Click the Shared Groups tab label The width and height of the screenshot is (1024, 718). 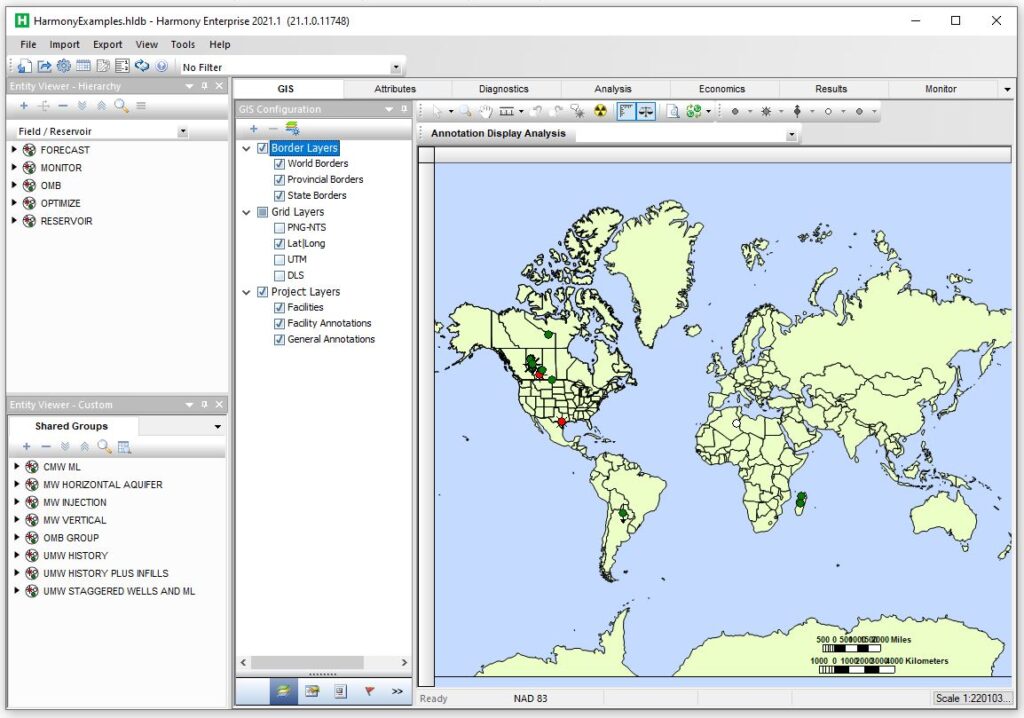click(71, 426)
